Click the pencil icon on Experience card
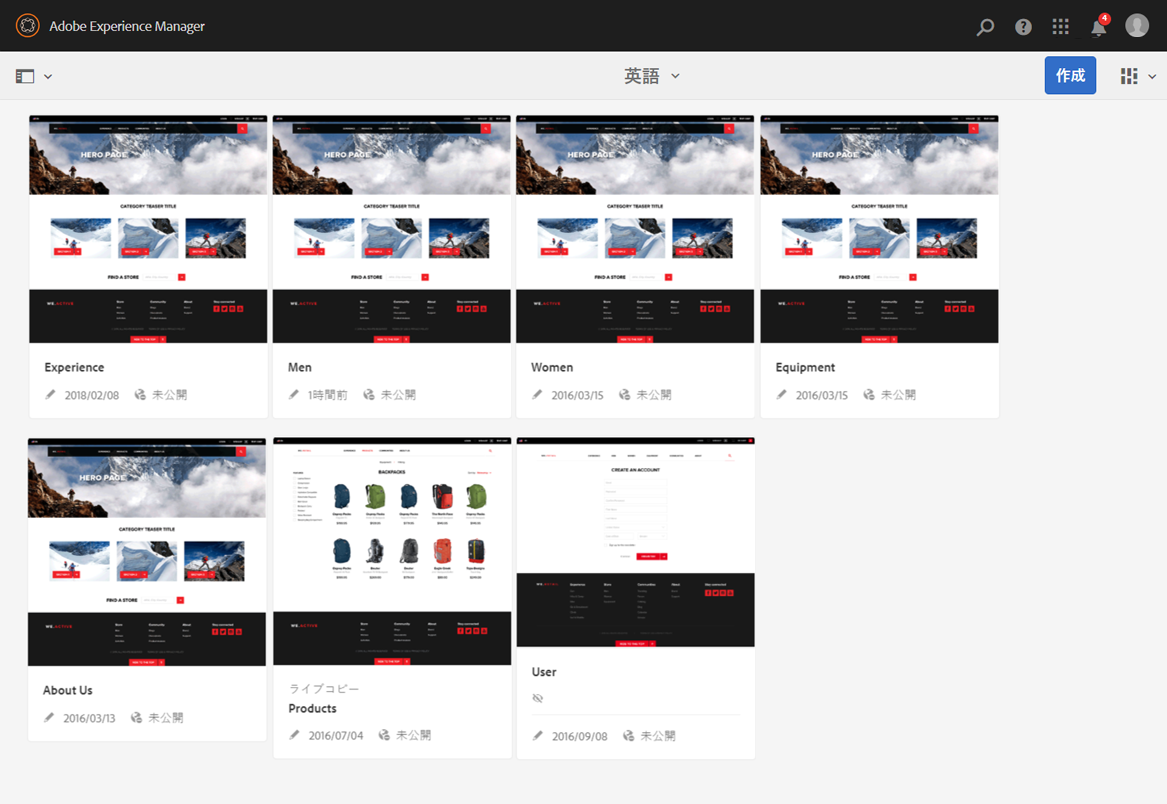 [50, 395]
